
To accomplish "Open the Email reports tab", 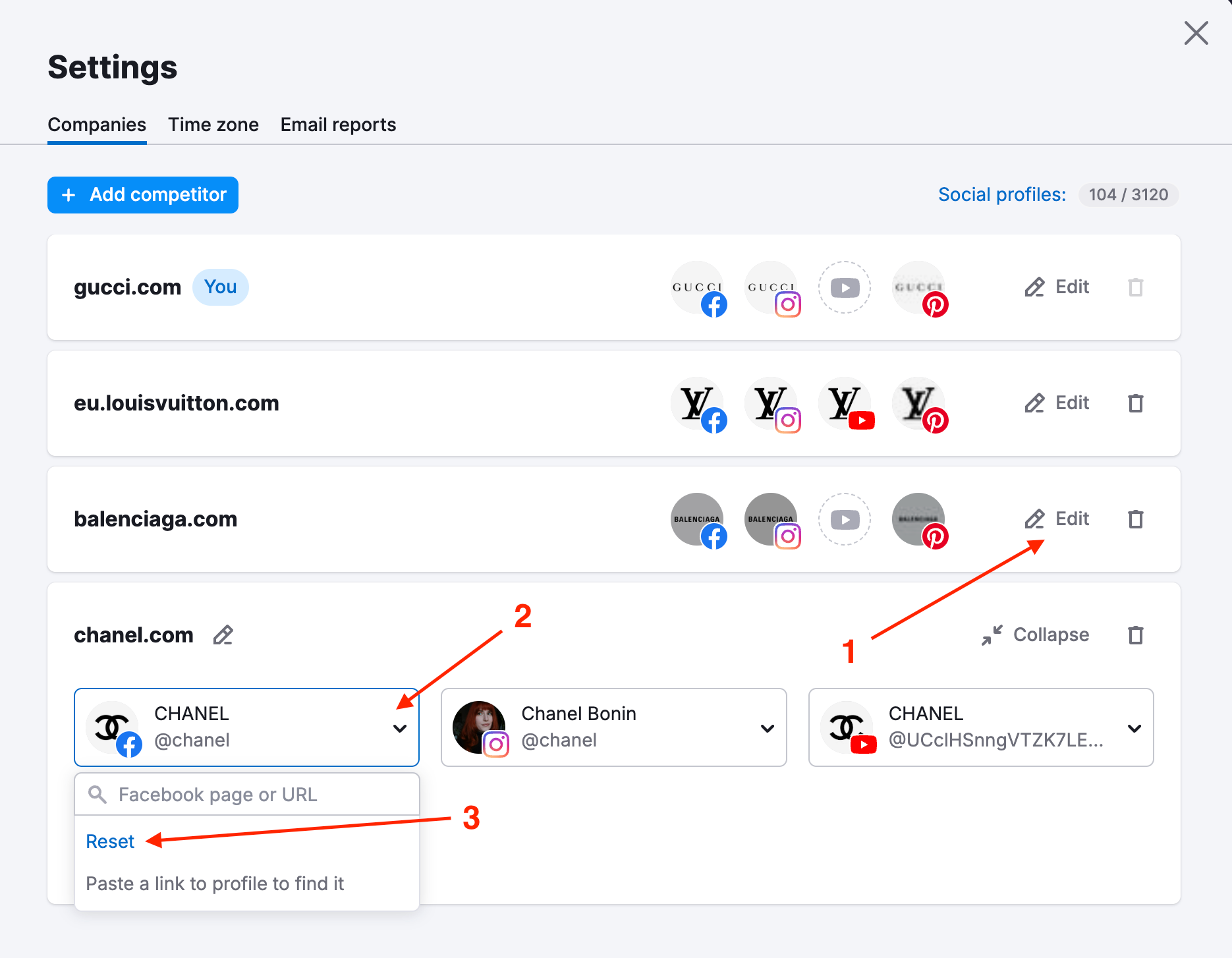I will coord(337,125).
